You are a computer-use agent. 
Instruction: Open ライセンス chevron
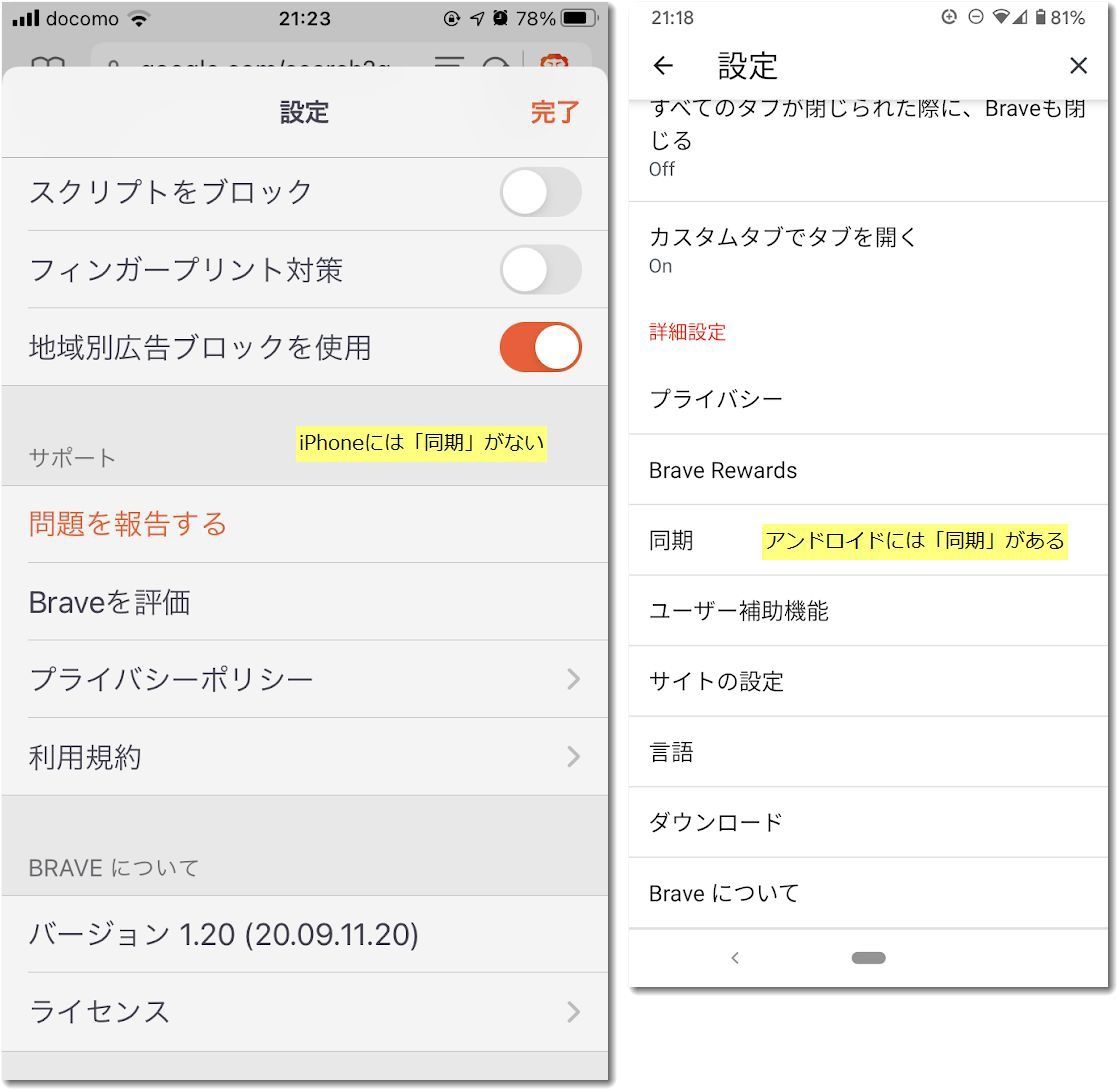coord(573,1012)
